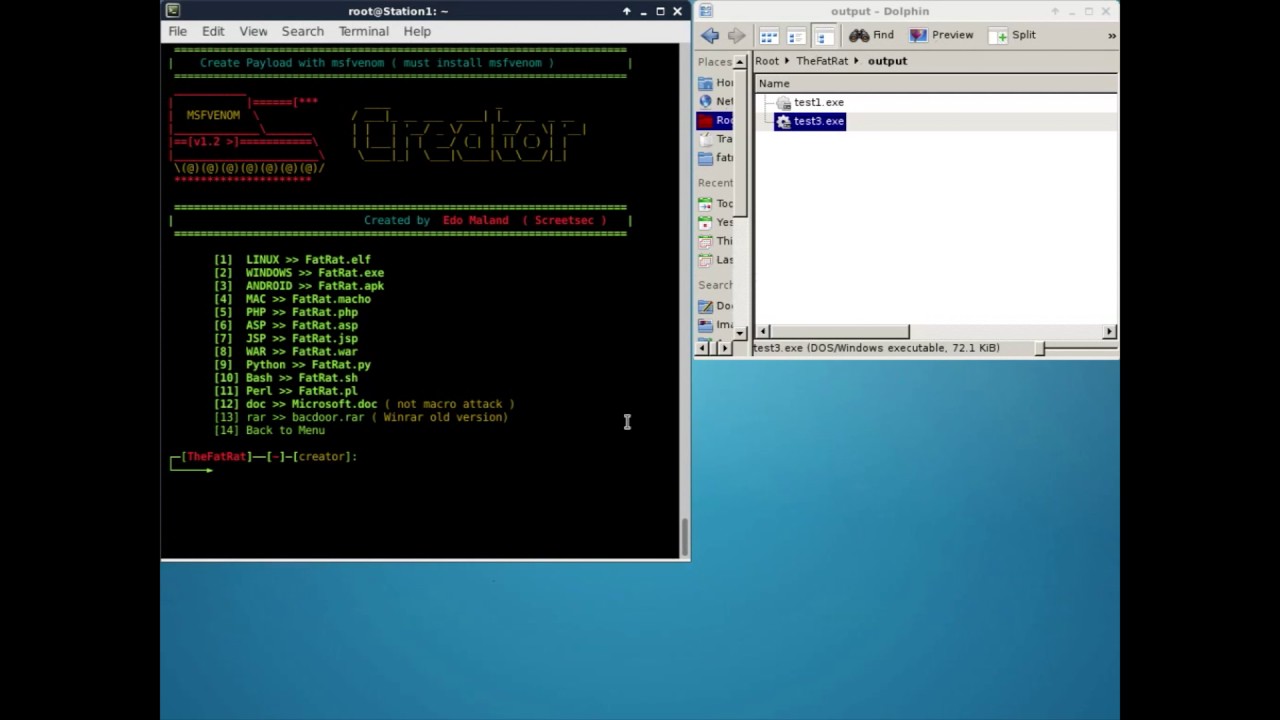Open the terminal Edit menu
The image size is (1280, 720).
point(213,31)
